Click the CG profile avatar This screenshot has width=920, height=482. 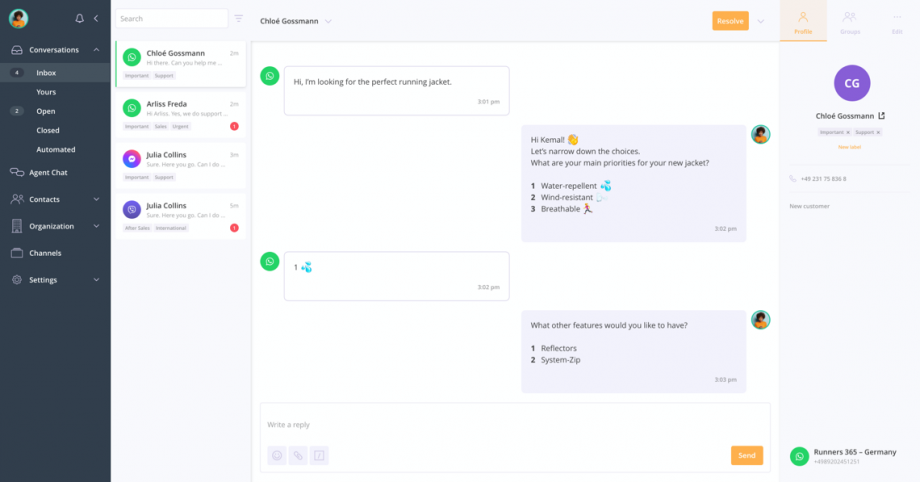(x=852, y=83)
